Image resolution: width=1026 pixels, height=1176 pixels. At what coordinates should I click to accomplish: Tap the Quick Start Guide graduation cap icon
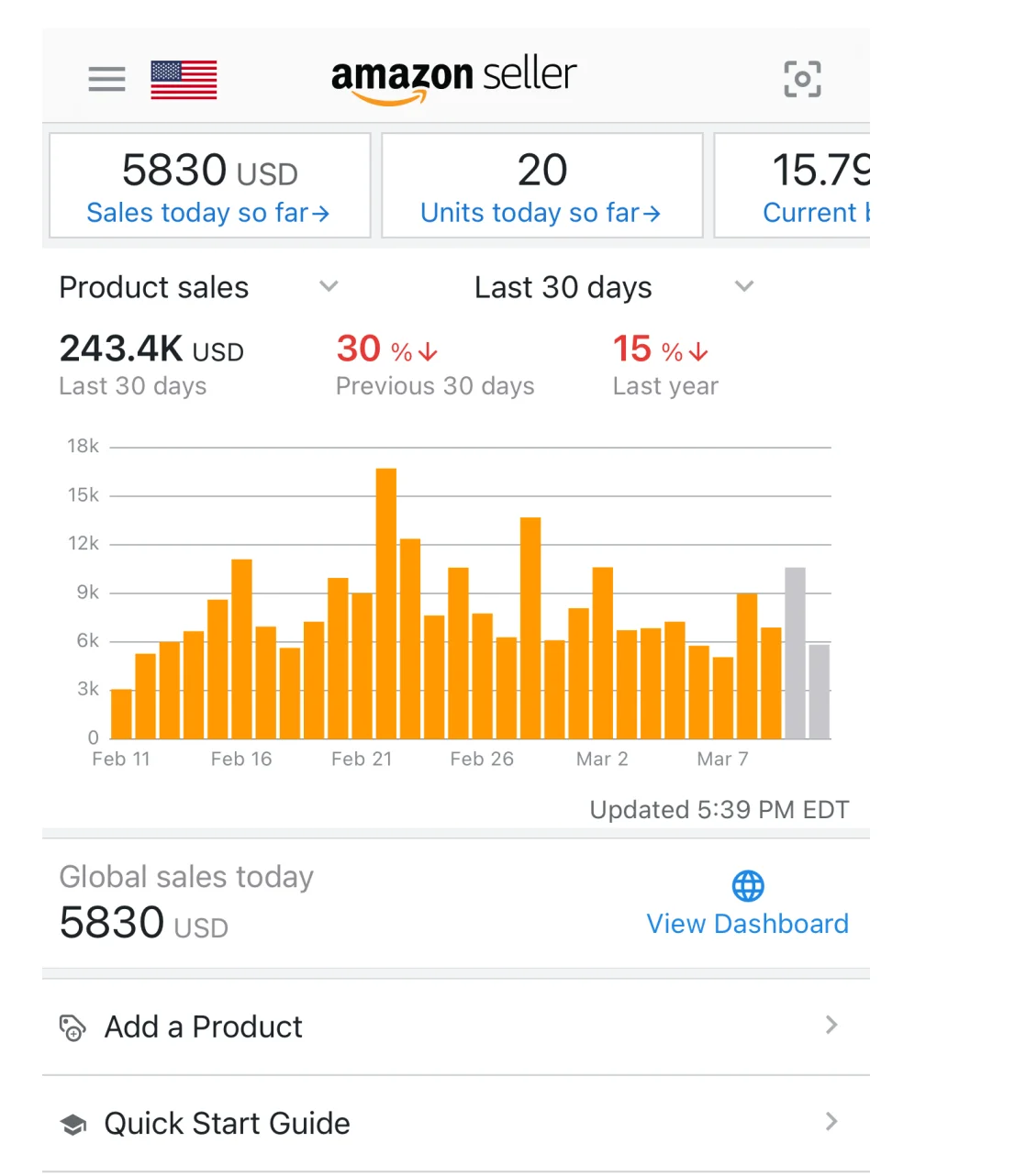[73, 1124]
